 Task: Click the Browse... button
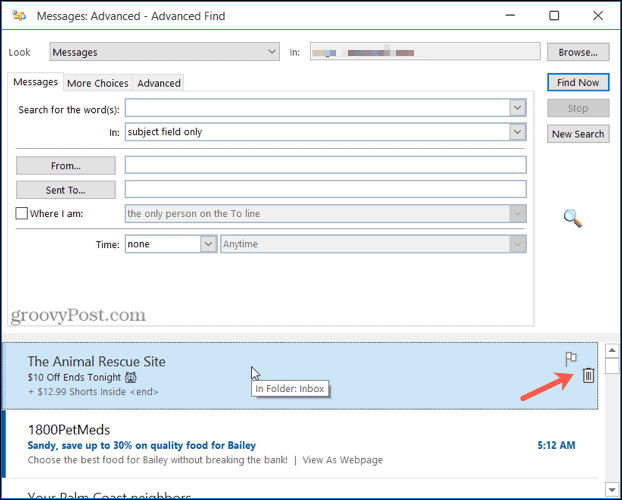coord(578,52)
